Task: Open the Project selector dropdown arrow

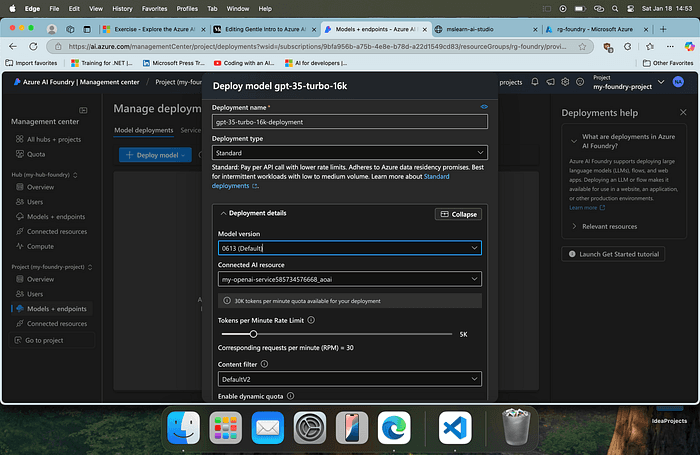Action: [x=661, y=82]
